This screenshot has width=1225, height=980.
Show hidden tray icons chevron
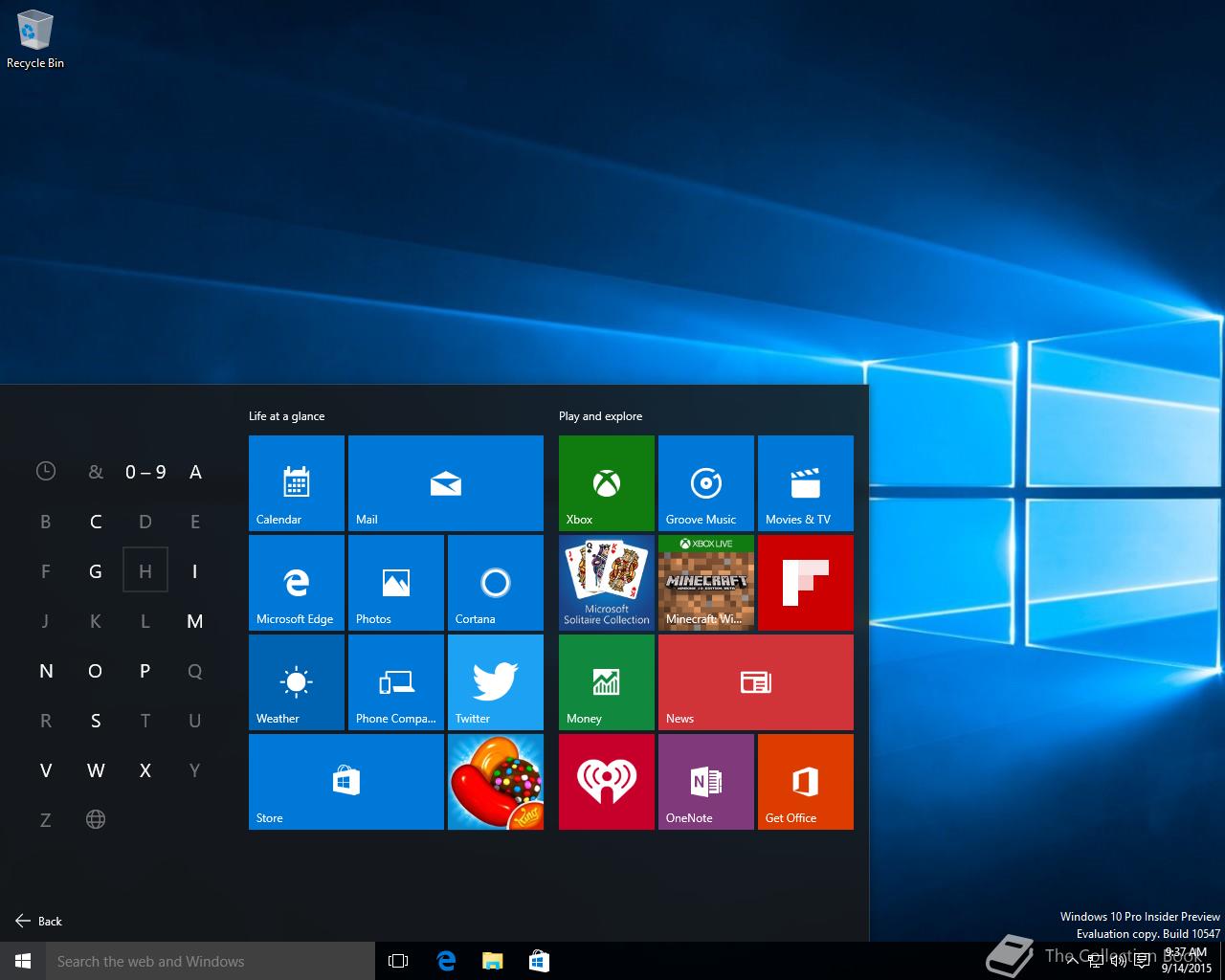1072,961
